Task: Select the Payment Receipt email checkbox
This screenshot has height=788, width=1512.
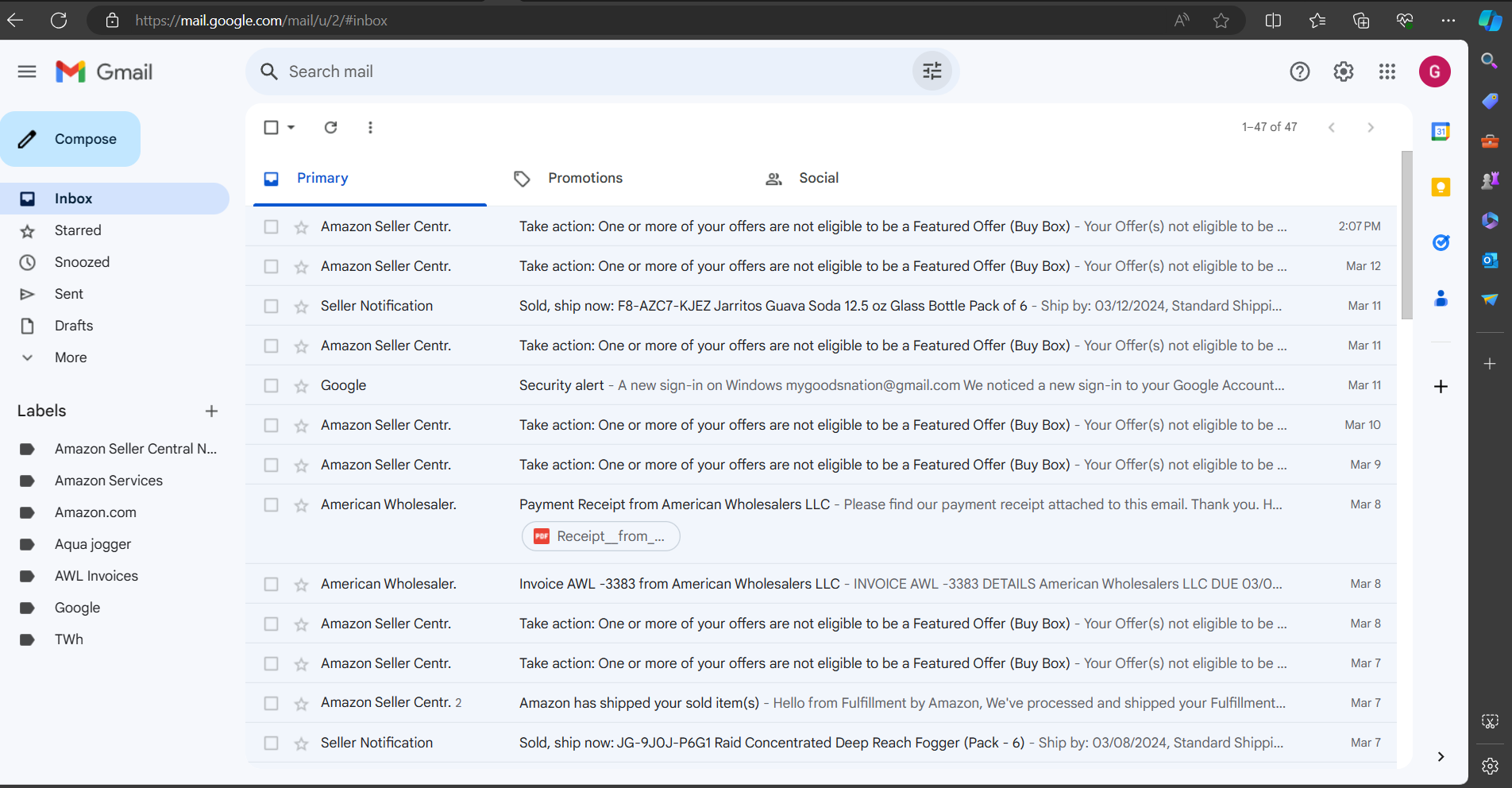Action: pyautogui.click(x=271, y=504)
